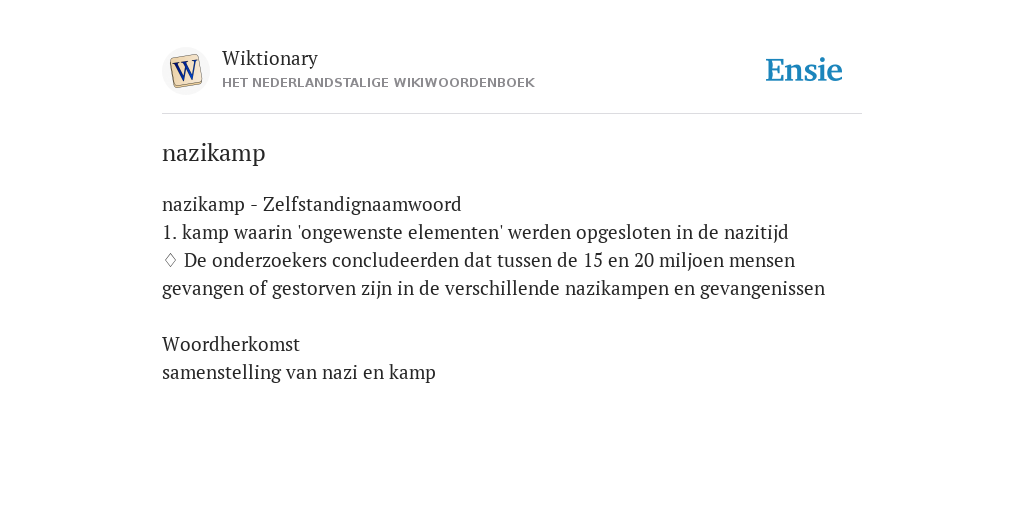Select the subtitle Het Nederlandstalige Wikiwoordenboek

coord(378,83)
